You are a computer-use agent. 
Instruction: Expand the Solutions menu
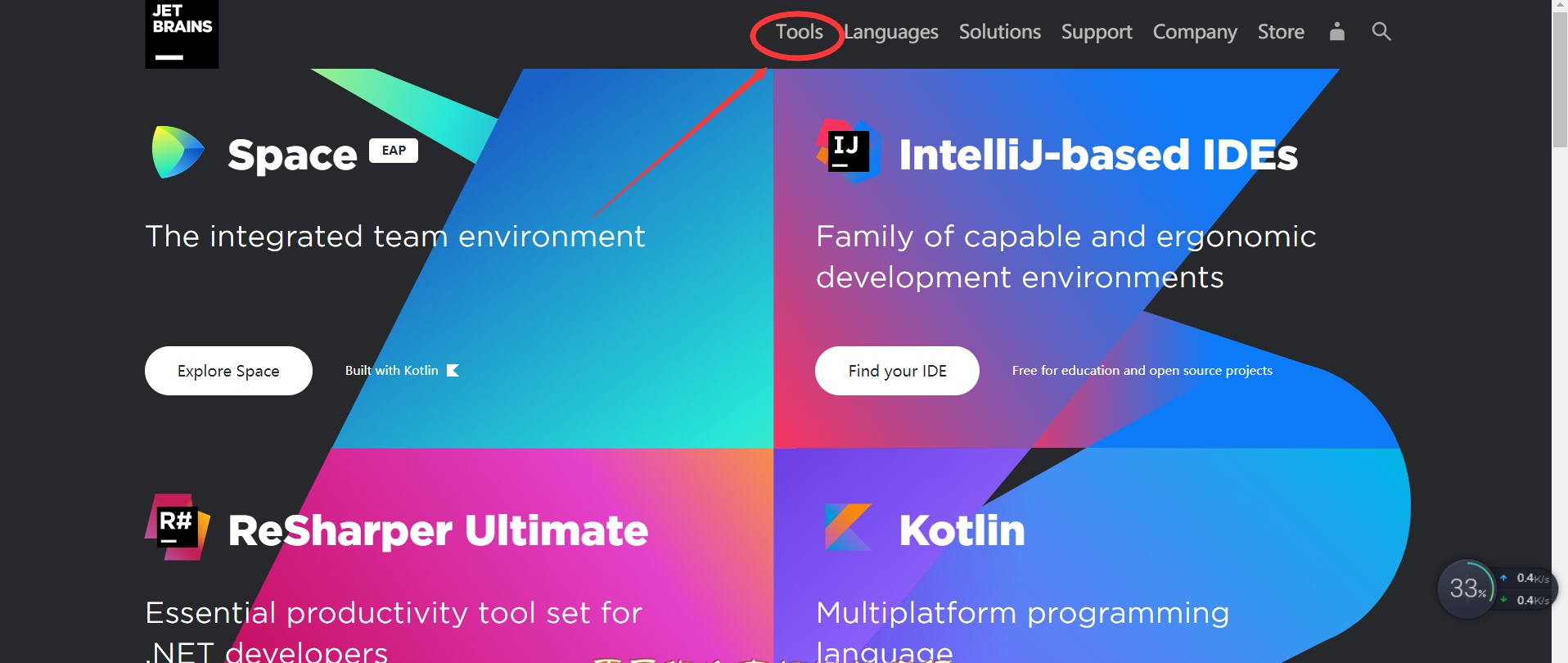[x=1000, y=32]
